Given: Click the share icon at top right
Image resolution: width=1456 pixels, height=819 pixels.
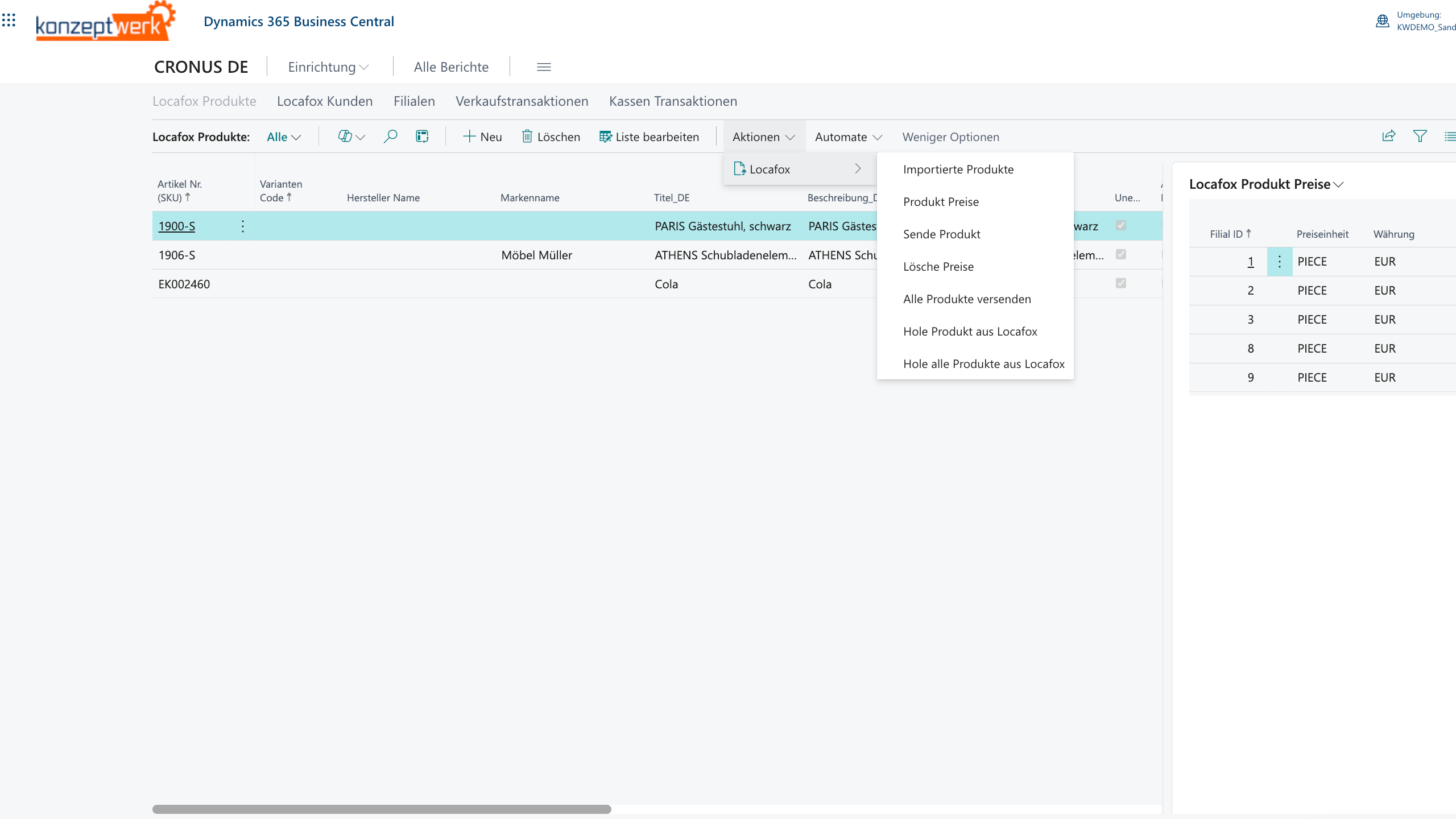Looking at the screenshot, I should click(x=1388, y=136).
